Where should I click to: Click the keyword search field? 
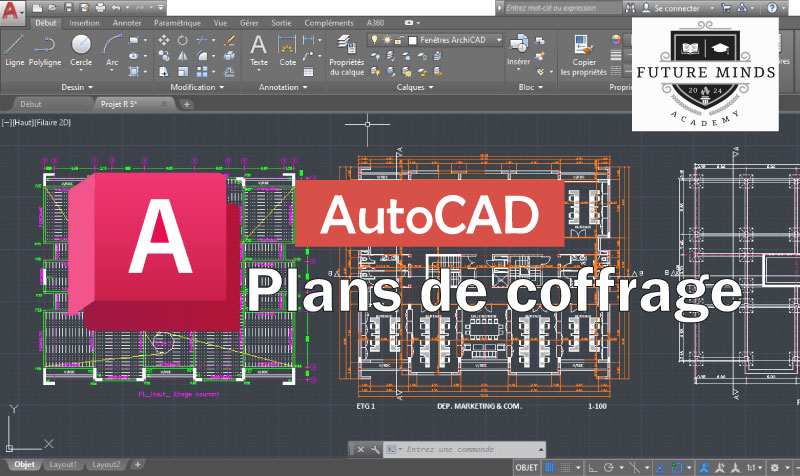[563, 8]
